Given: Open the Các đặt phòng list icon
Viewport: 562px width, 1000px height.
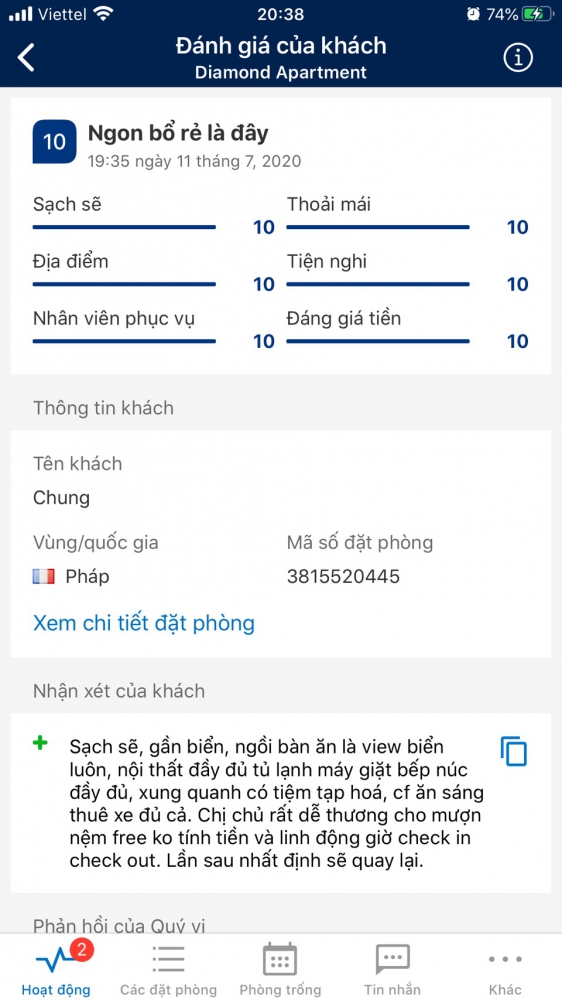Looking at the screenshot, I should tap(168, 959).
